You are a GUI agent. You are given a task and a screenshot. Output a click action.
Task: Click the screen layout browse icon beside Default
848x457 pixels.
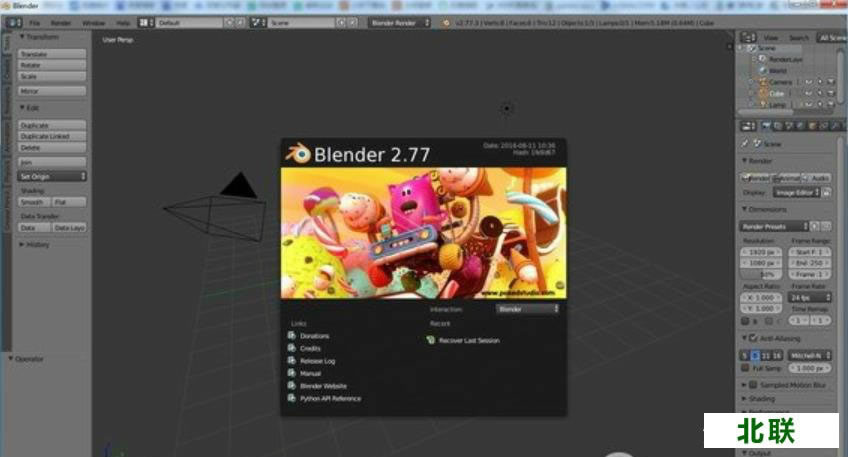pos(145,23)
